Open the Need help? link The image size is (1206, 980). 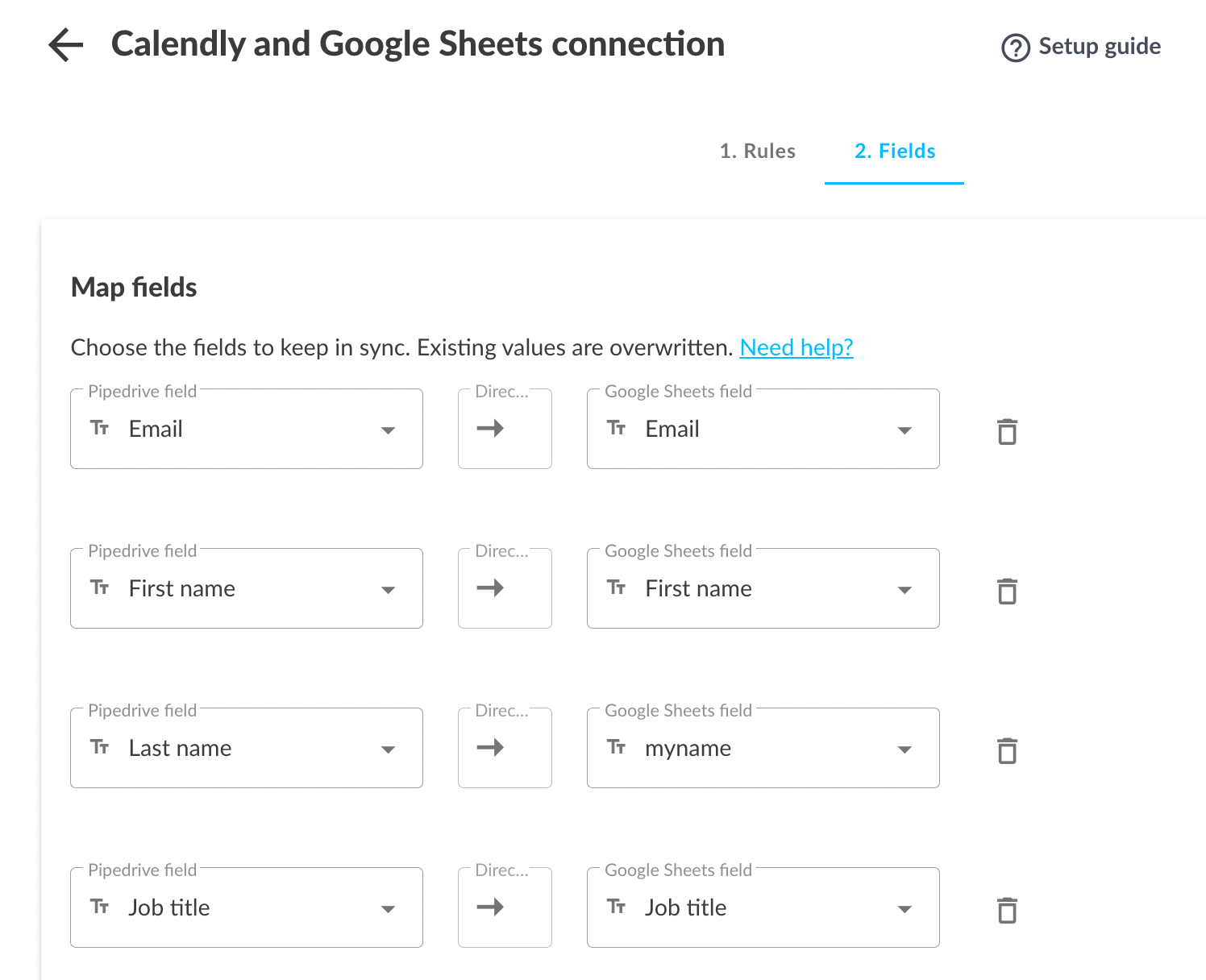click(796, 347)
